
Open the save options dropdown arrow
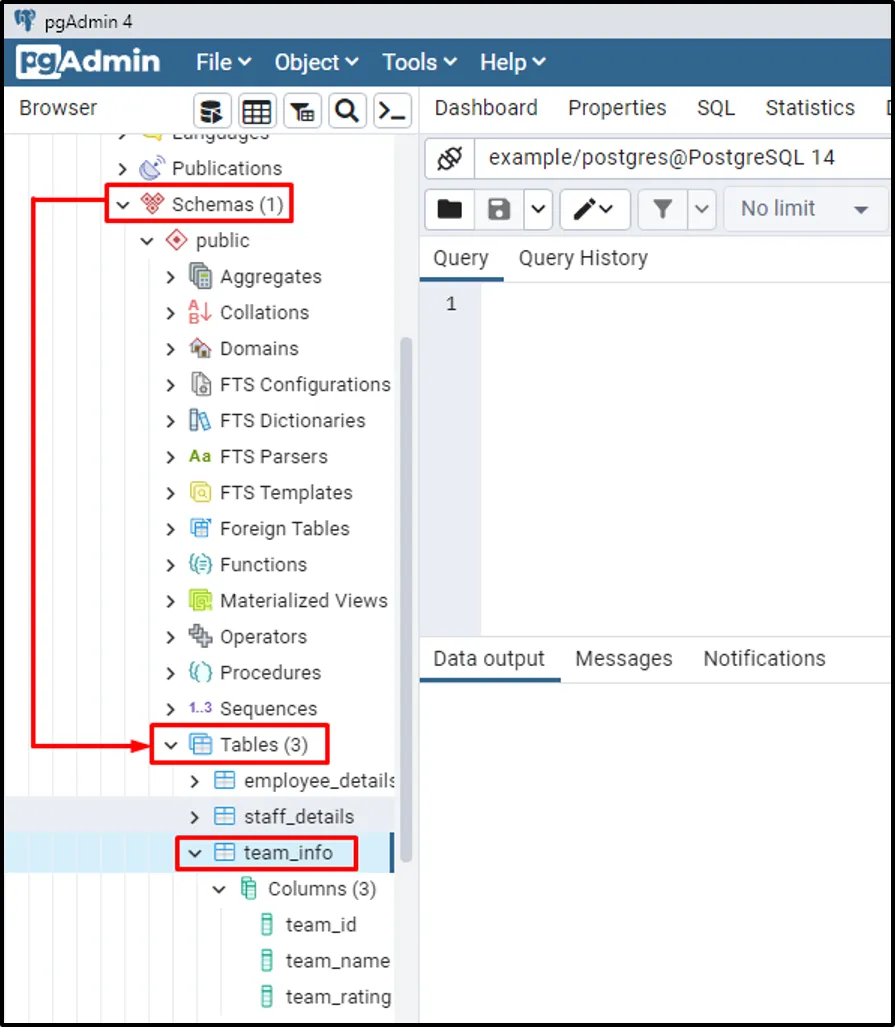538,209
